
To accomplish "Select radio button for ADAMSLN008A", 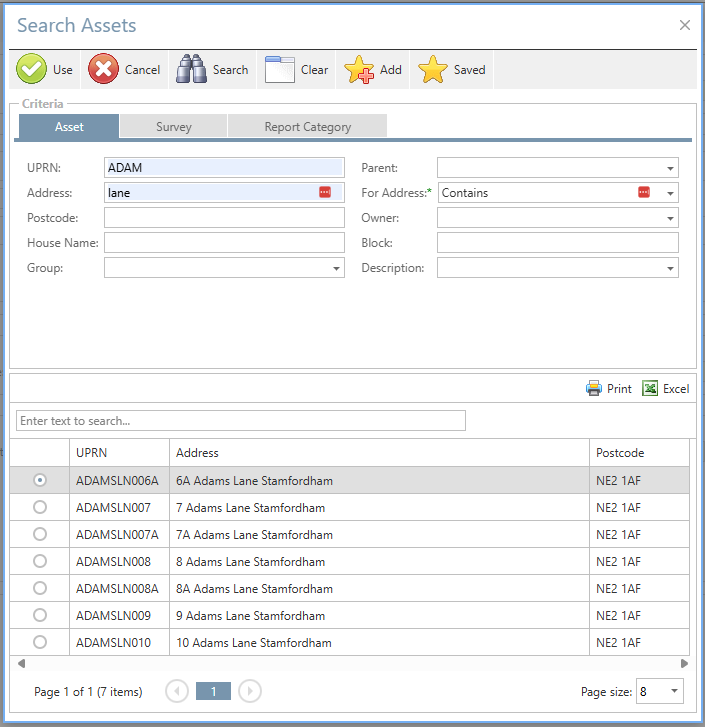I will tap(40, 589).
